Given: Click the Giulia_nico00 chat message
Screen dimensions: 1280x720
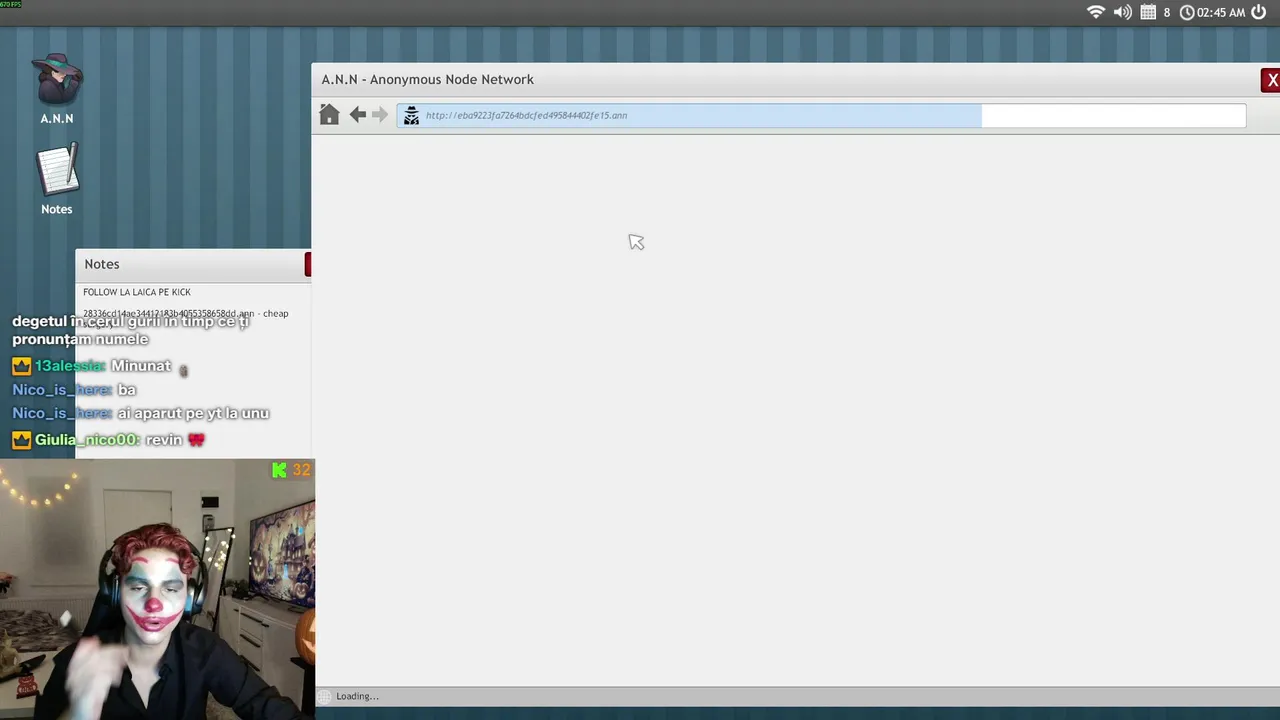Looking at the screenshot, I should click(x=108, y=440).
